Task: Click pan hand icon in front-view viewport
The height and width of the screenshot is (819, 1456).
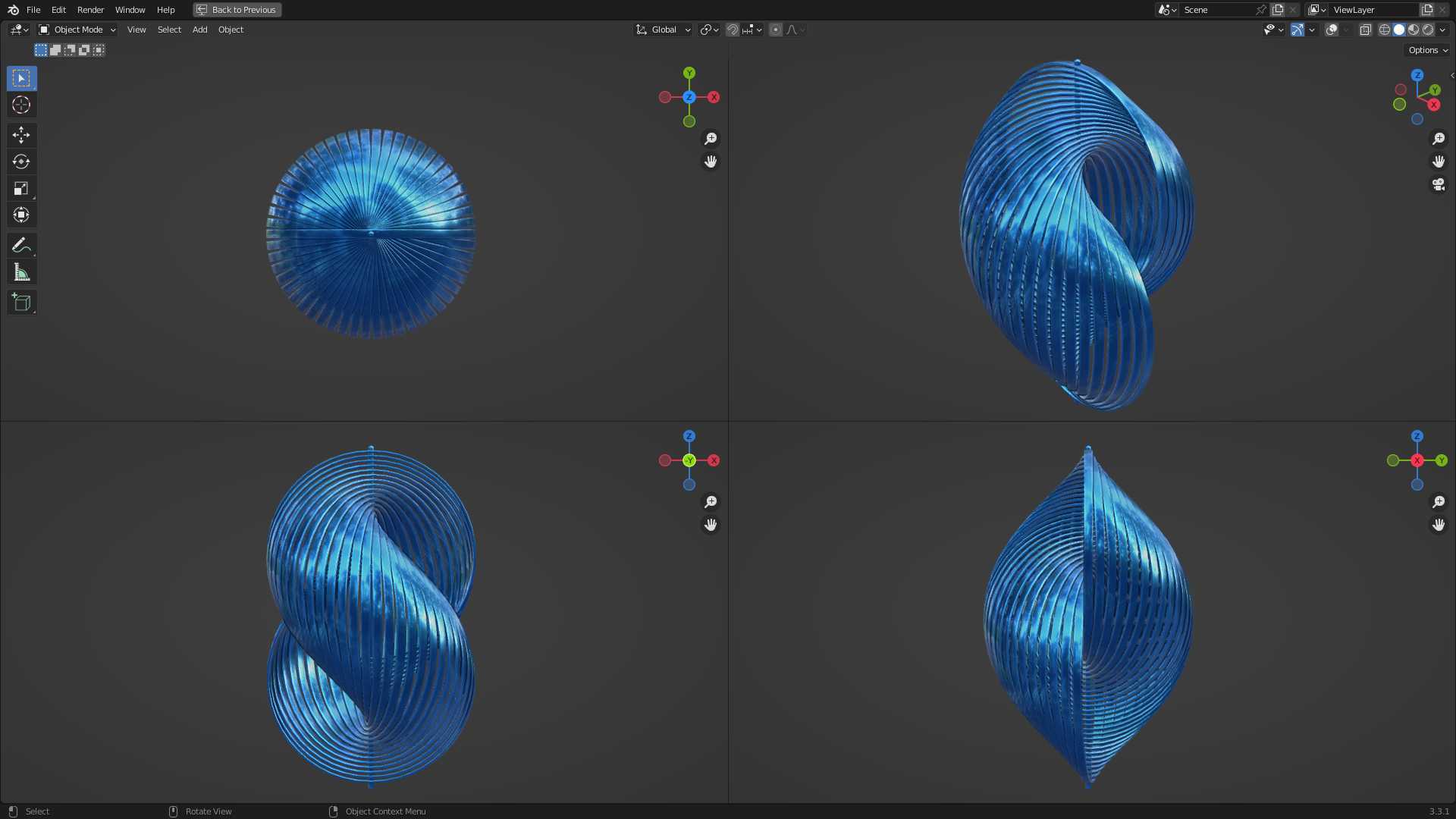Action: pyautogui.click(x=711, y=525)
